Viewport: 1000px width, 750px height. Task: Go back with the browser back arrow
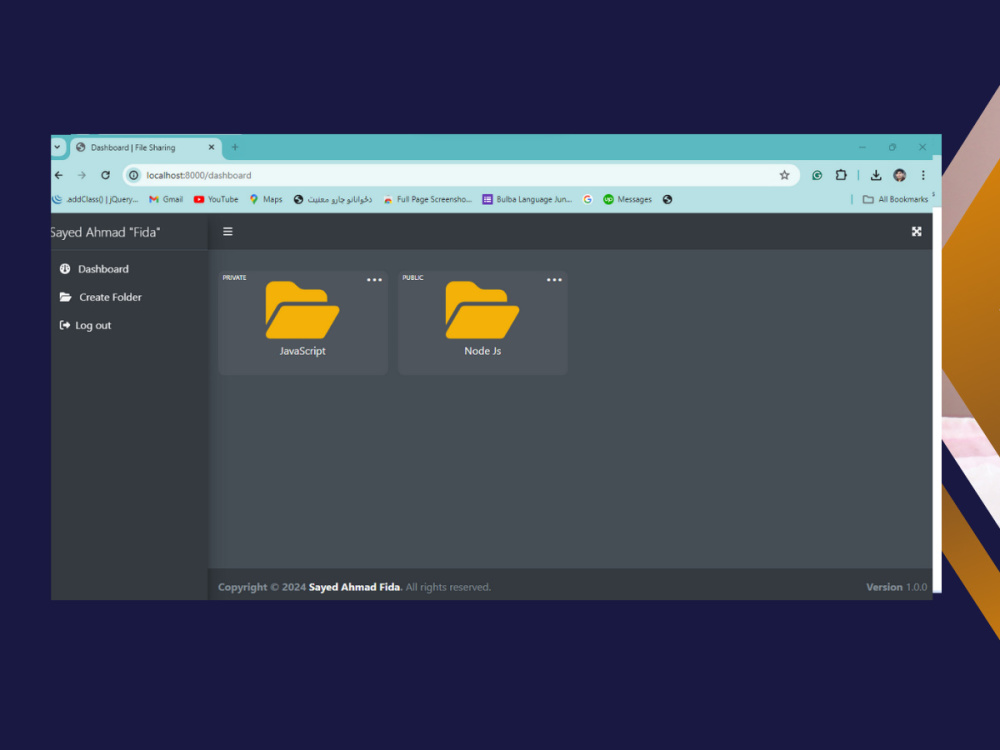59,175
